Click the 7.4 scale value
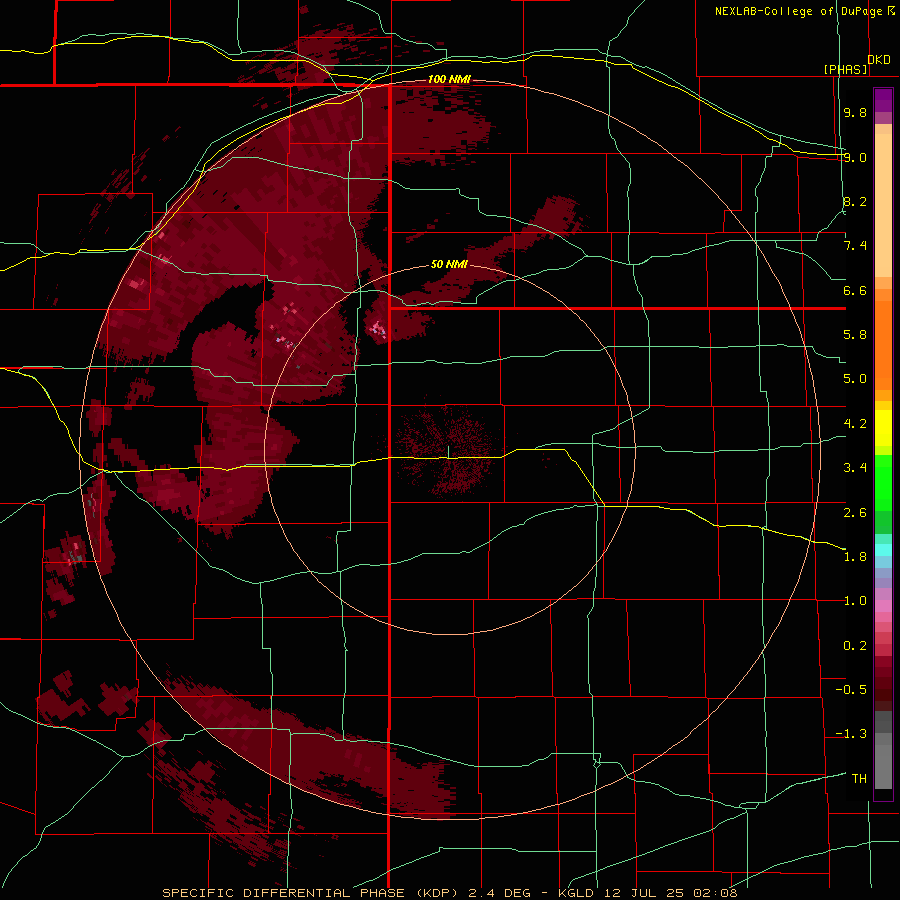 (855, 246)
